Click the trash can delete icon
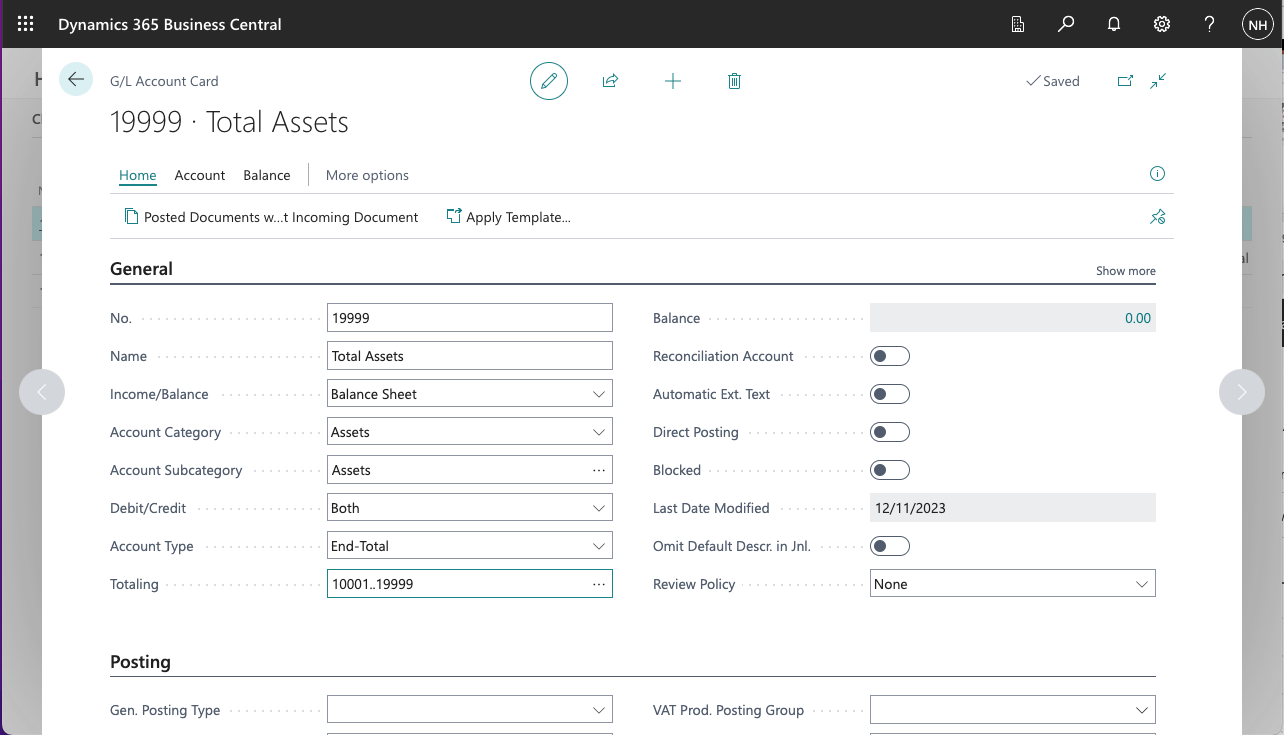1284x735 pixels. [x=734, y=81]
